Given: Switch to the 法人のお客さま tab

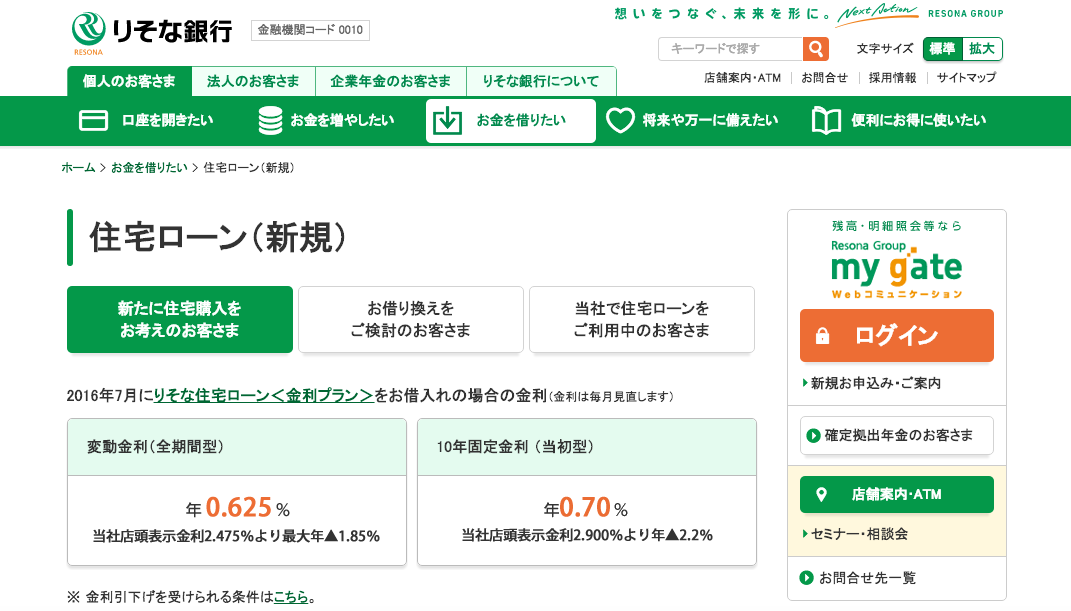Looking at the screenshot, I should tap(253, 81).
